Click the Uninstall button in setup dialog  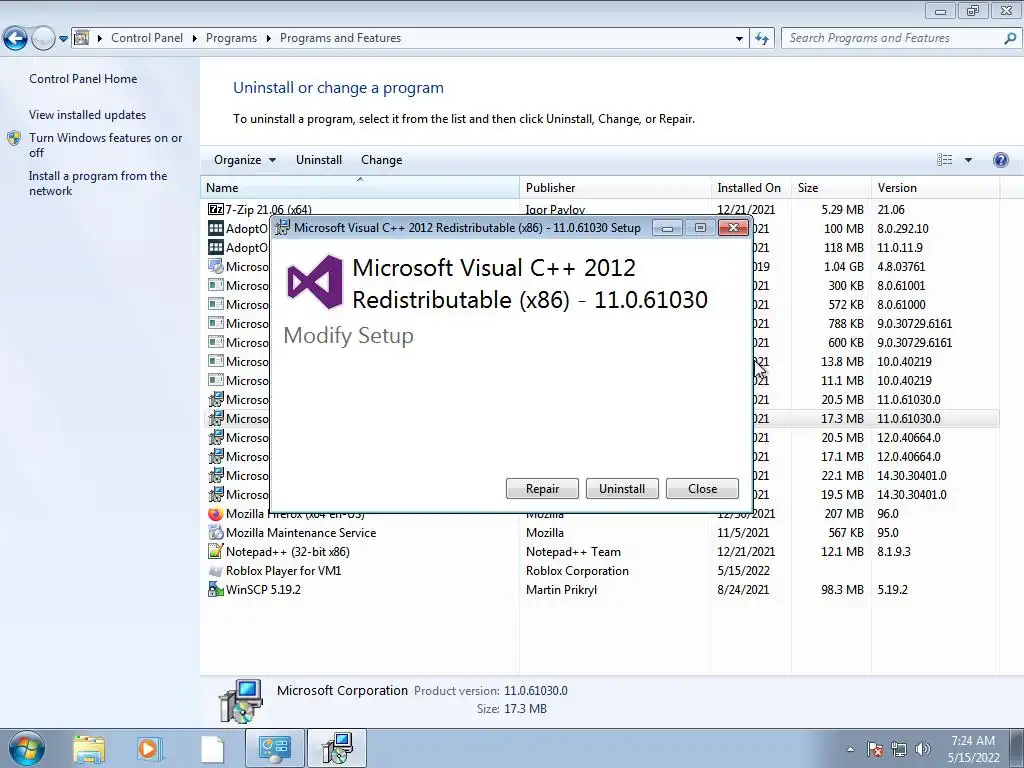622,488
